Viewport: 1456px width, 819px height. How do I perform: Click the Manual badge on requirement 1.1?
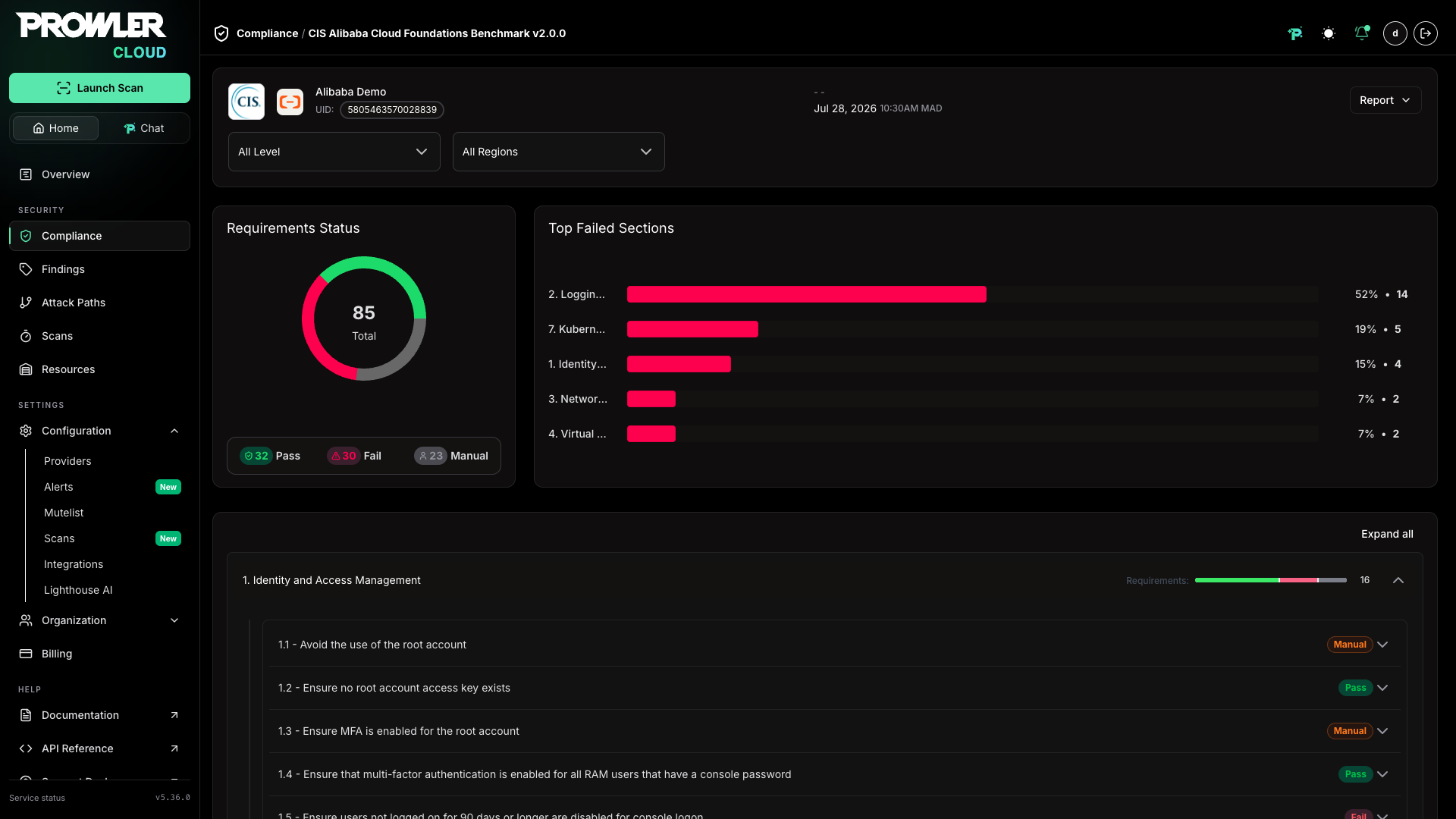point(1350,645)
